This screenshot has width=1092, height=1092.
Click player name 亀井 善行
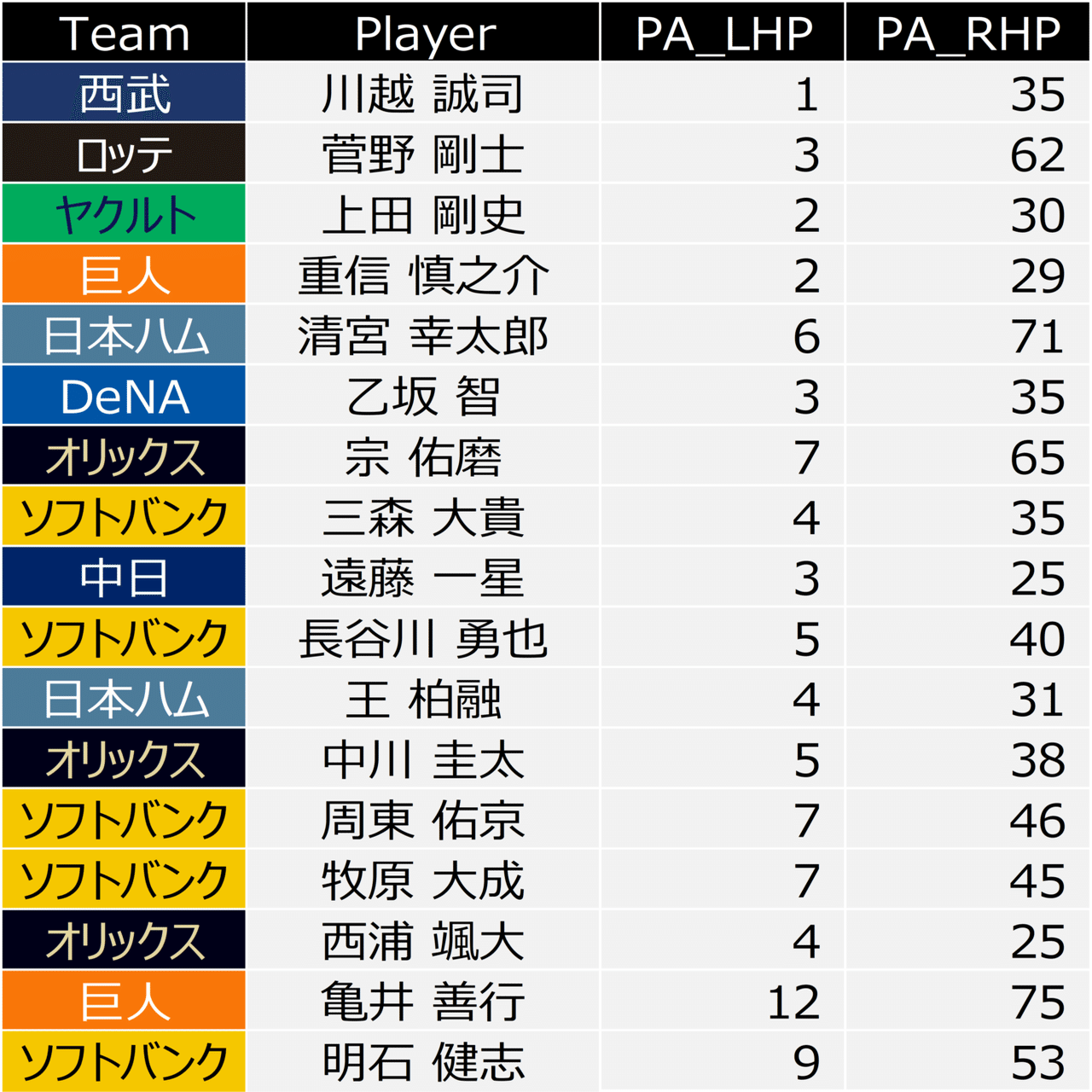pos(423,1002)
